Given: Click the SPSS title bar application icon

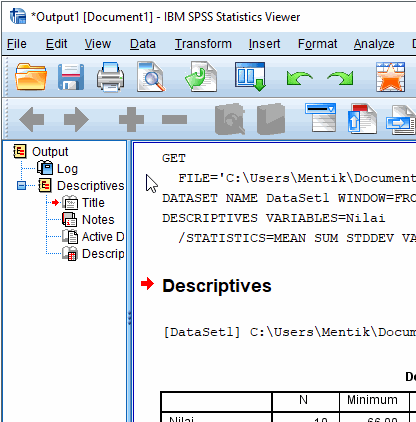Looking at the screenshot, I should pos(18,16).
